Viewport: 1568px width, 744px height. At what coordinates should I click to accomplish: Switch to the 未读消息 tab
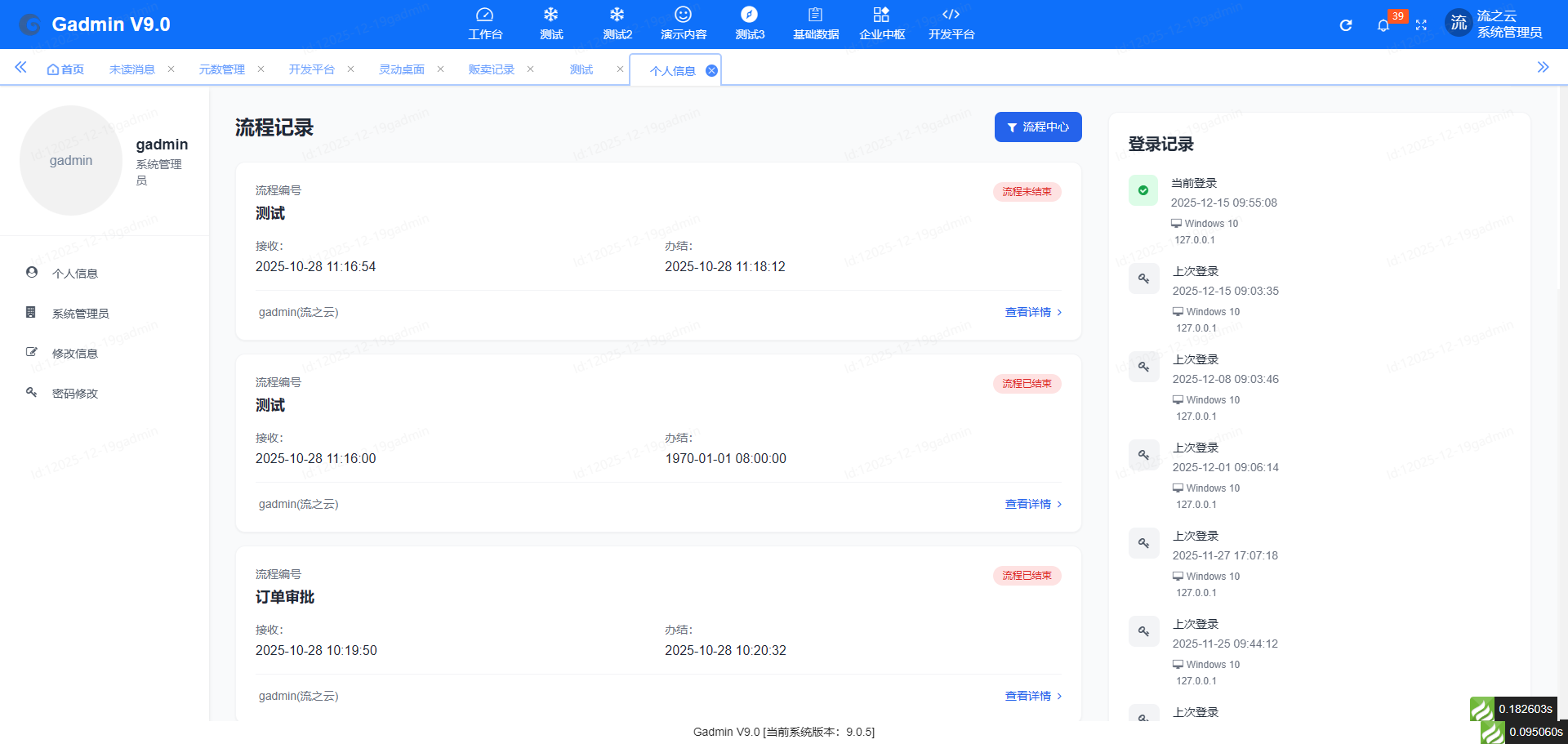coord(131,69)
